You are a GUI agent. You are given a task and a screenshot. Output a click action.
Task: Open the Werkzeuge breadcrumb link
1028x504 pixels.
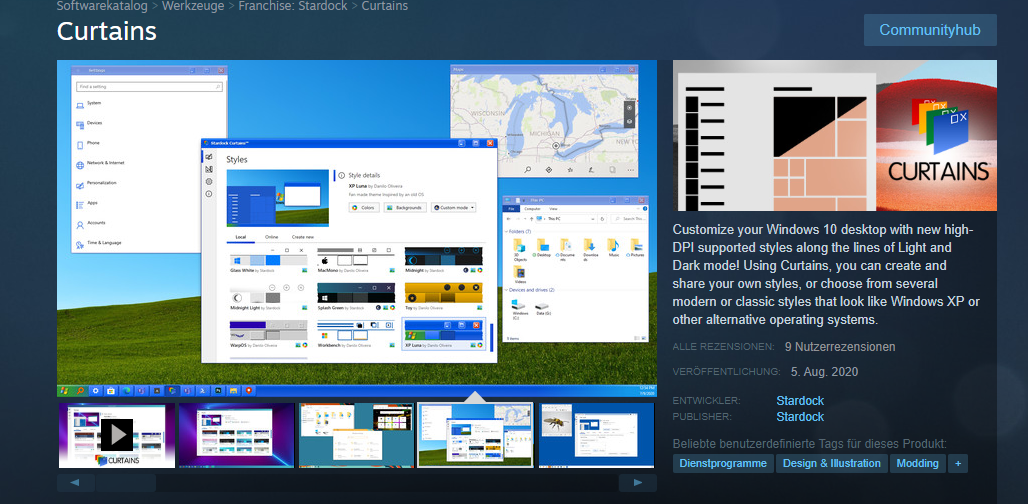coord(193,7)
